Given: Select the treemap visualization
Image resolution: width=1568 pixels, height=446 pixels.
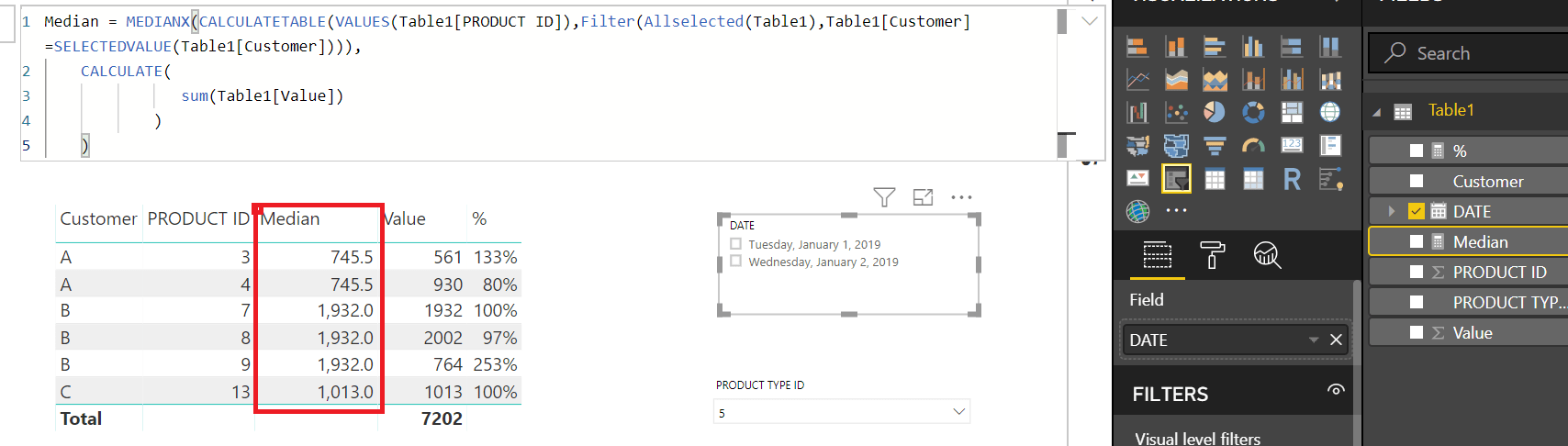Looking at the screenshot, I should [1292, 112].
